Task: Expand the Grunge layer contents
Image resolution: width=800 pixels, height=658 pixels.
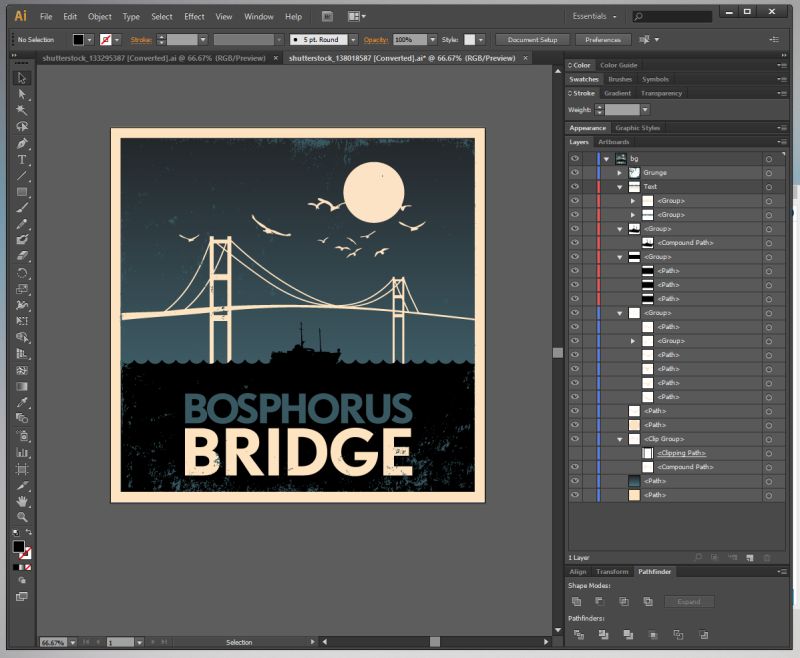Action: coord(618,172)
